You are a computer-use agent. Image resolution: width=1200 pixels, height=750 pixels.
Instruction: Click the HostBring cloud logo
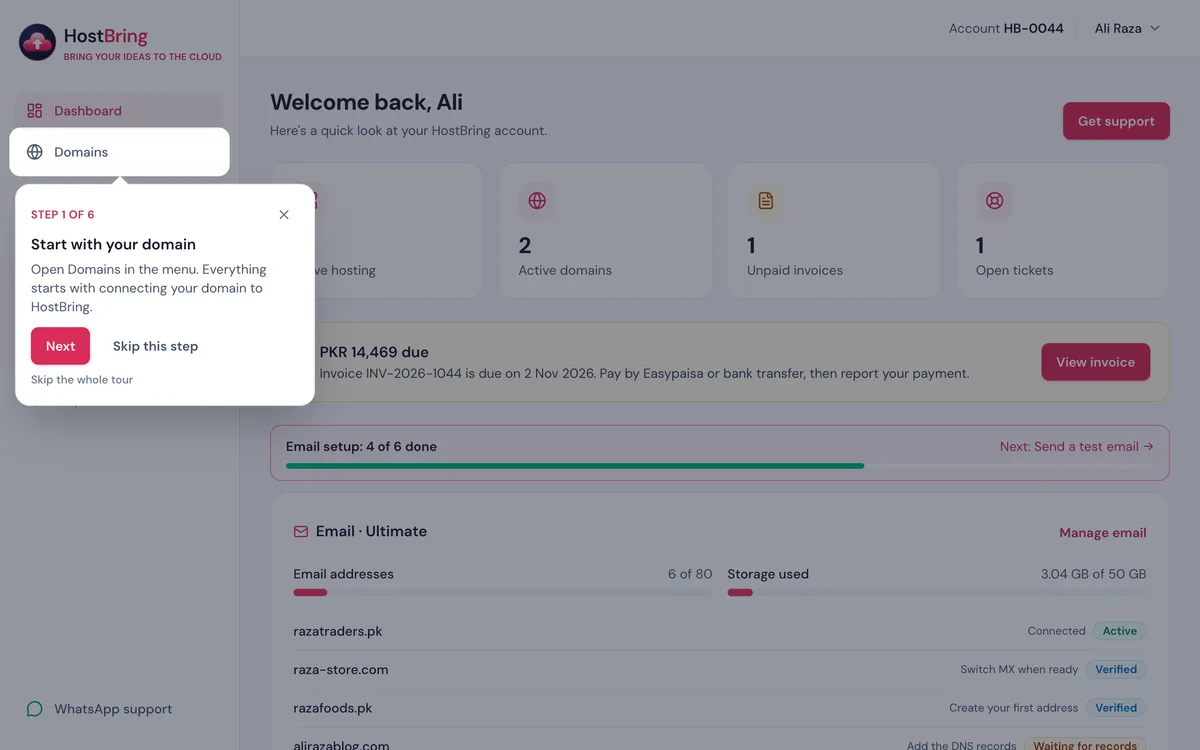coord(38,42)
